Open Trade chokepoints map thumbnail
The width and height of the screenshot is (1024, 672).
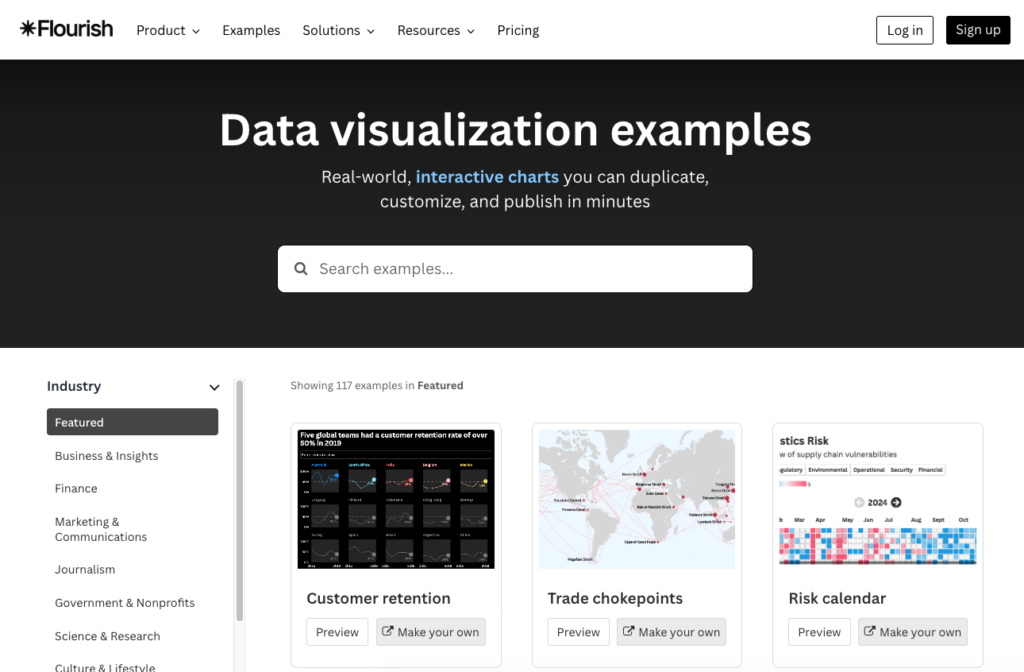(x=637, y=499)
